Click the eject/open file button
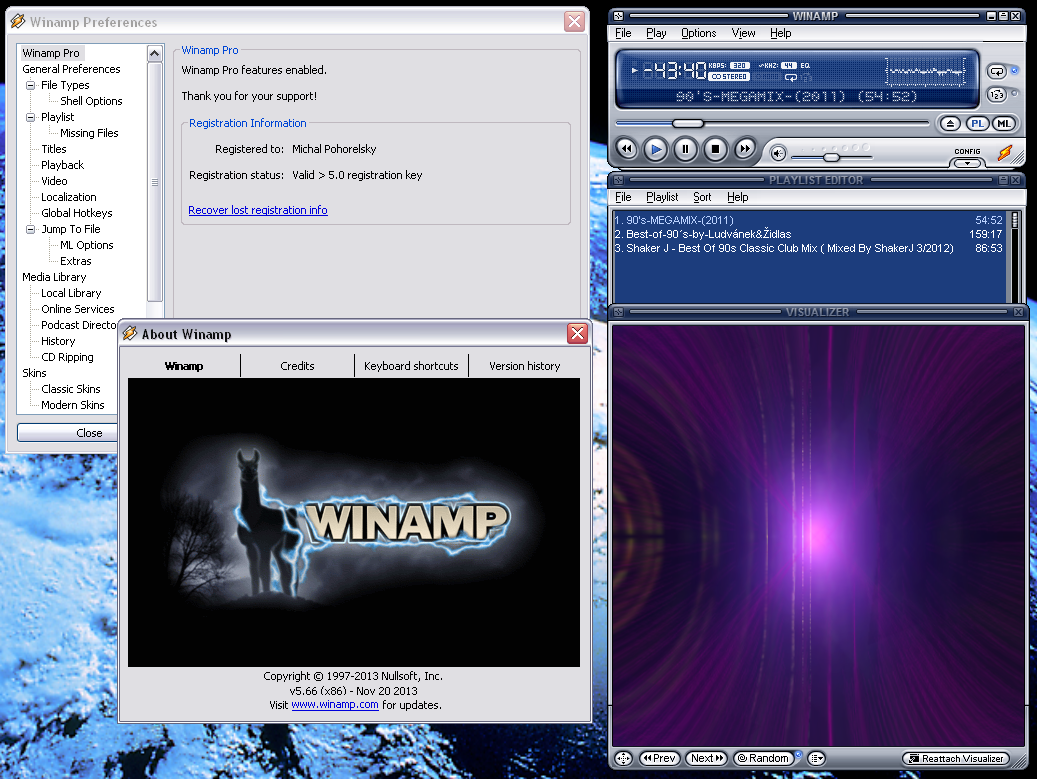Viewport: 1037px width, 779px height. 950,124
